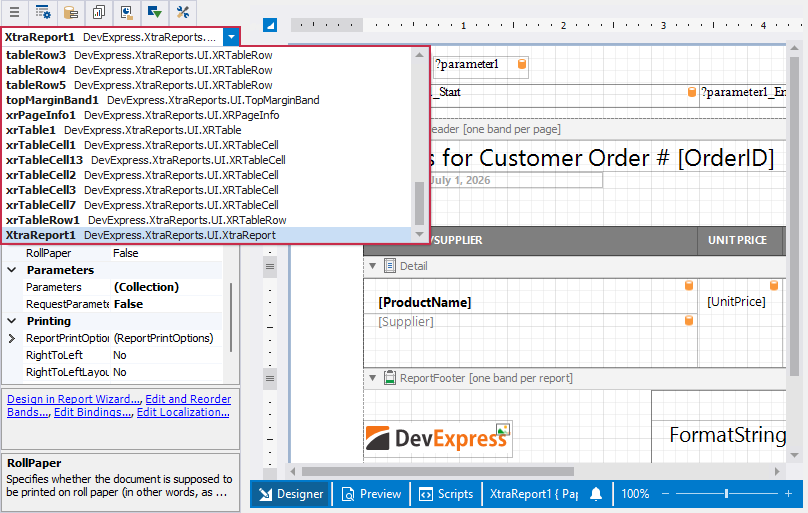Open the Report Explorer chart pages icon
The image size is (808, 513).
(x=98, y=12)
